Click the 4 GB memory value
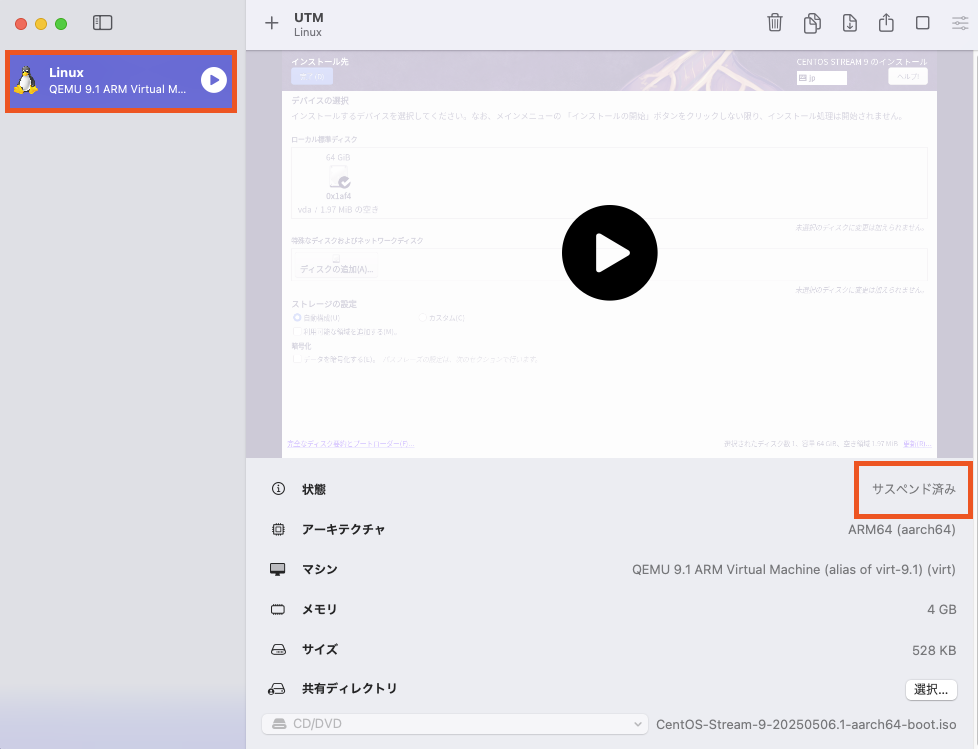This screenshot has height=749, width=978. 941,609
